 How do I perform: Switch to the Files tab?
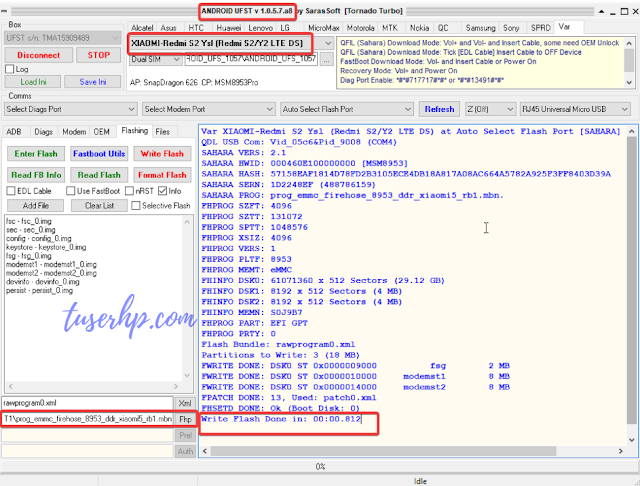pyautogui.click(x=162, y=132)
